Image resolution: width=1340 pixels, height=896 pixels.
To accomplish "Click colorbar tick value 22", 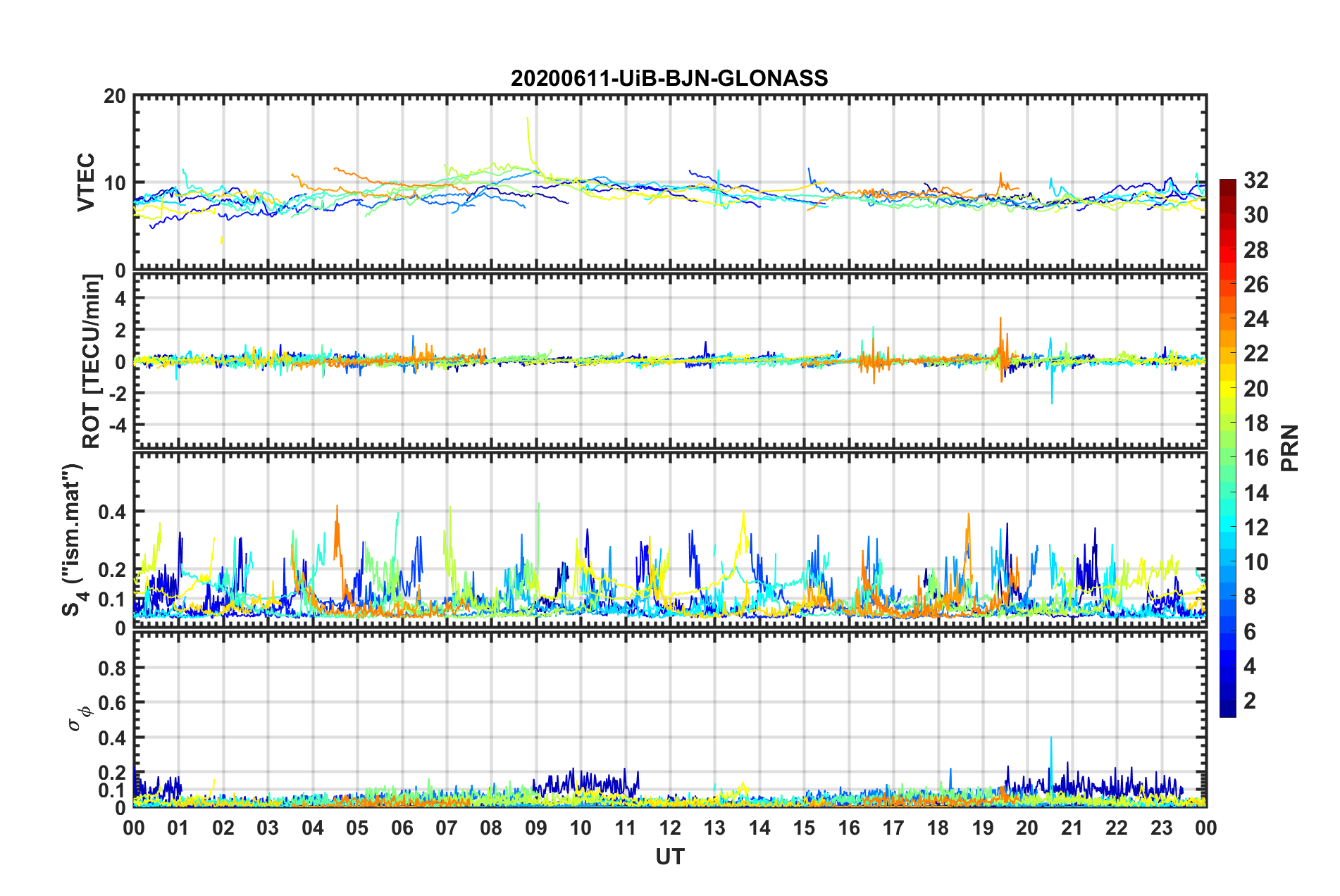I will 1256,354.
